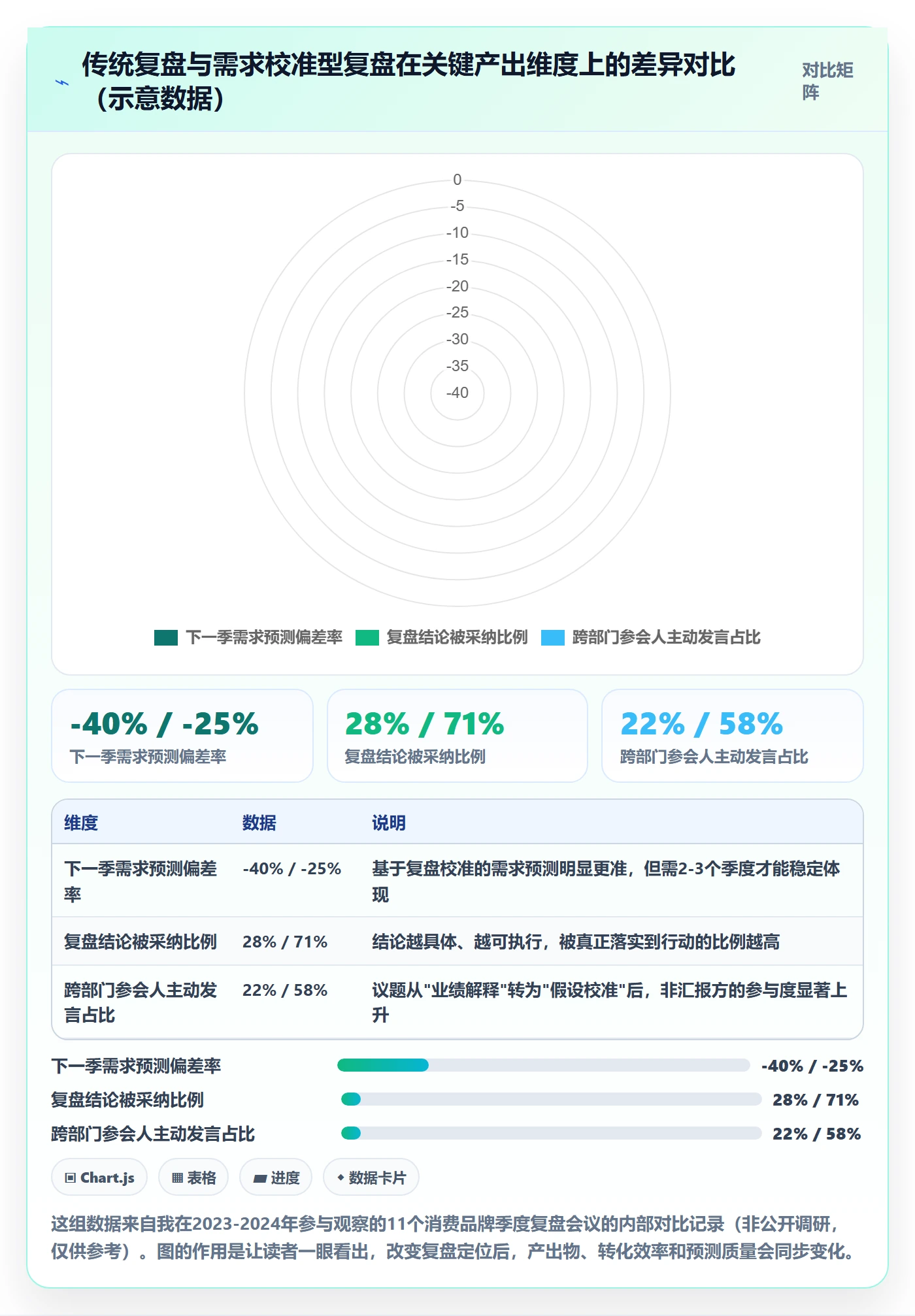Click the 跨部门参会人主动发言占比 progress bar
This screenshot has height=1316, width=915.
coord(552,1134)
